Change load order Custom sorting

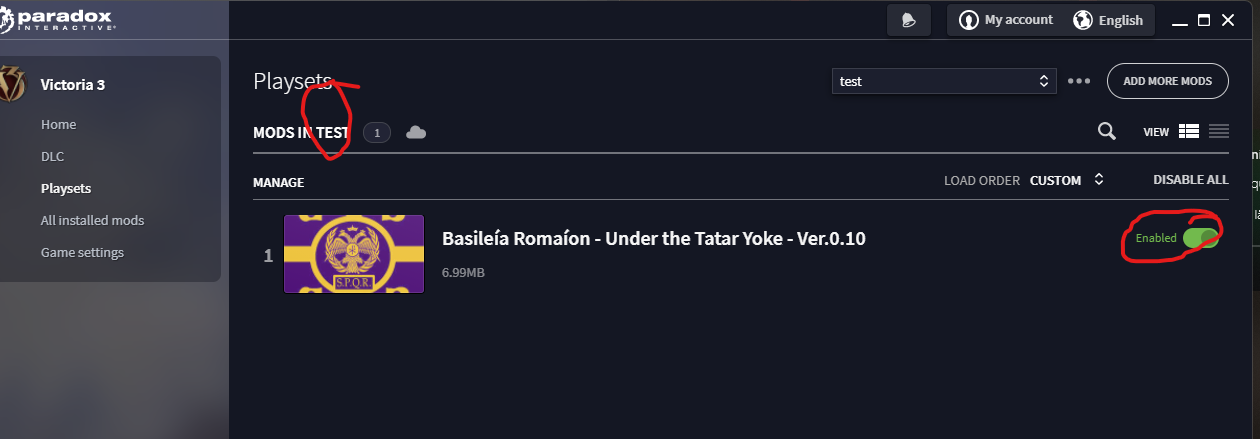[1066, 181]
